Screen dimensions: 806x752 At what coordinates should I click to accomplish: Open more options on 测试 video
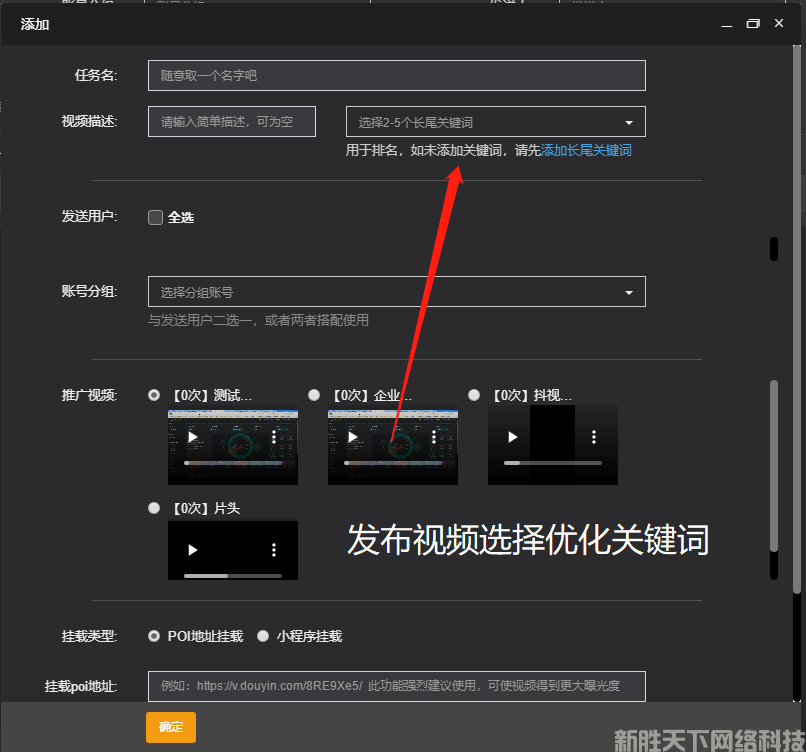point(274,437)
